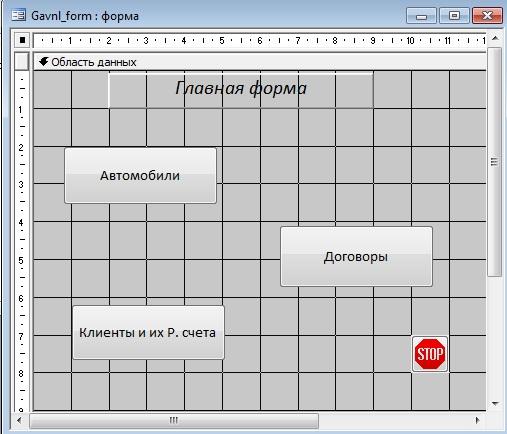Viewport: 507px width, 434px height.
Task: Click the vertical scrollbar thumb
Action: (x=495, y=162)
